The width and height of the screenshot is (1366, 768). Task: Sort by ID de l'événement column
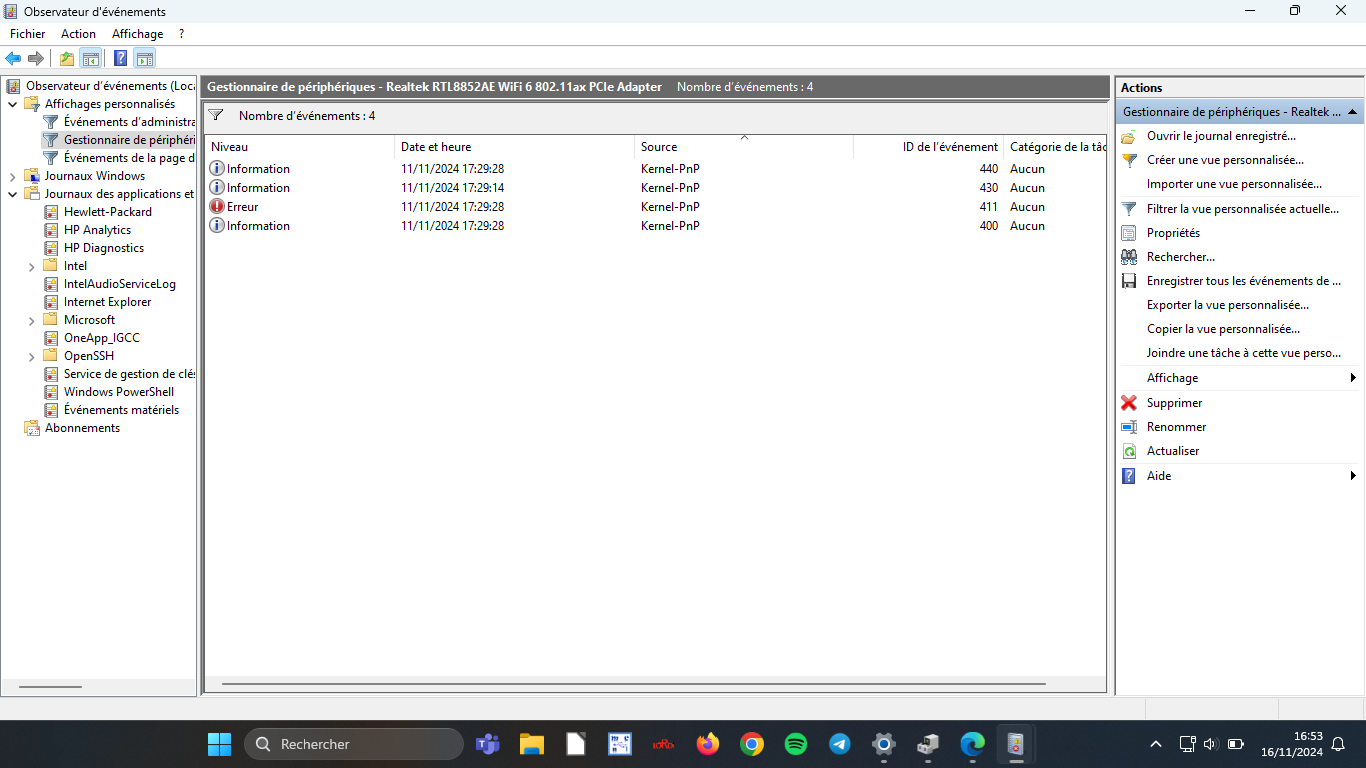tap(929, 147)
